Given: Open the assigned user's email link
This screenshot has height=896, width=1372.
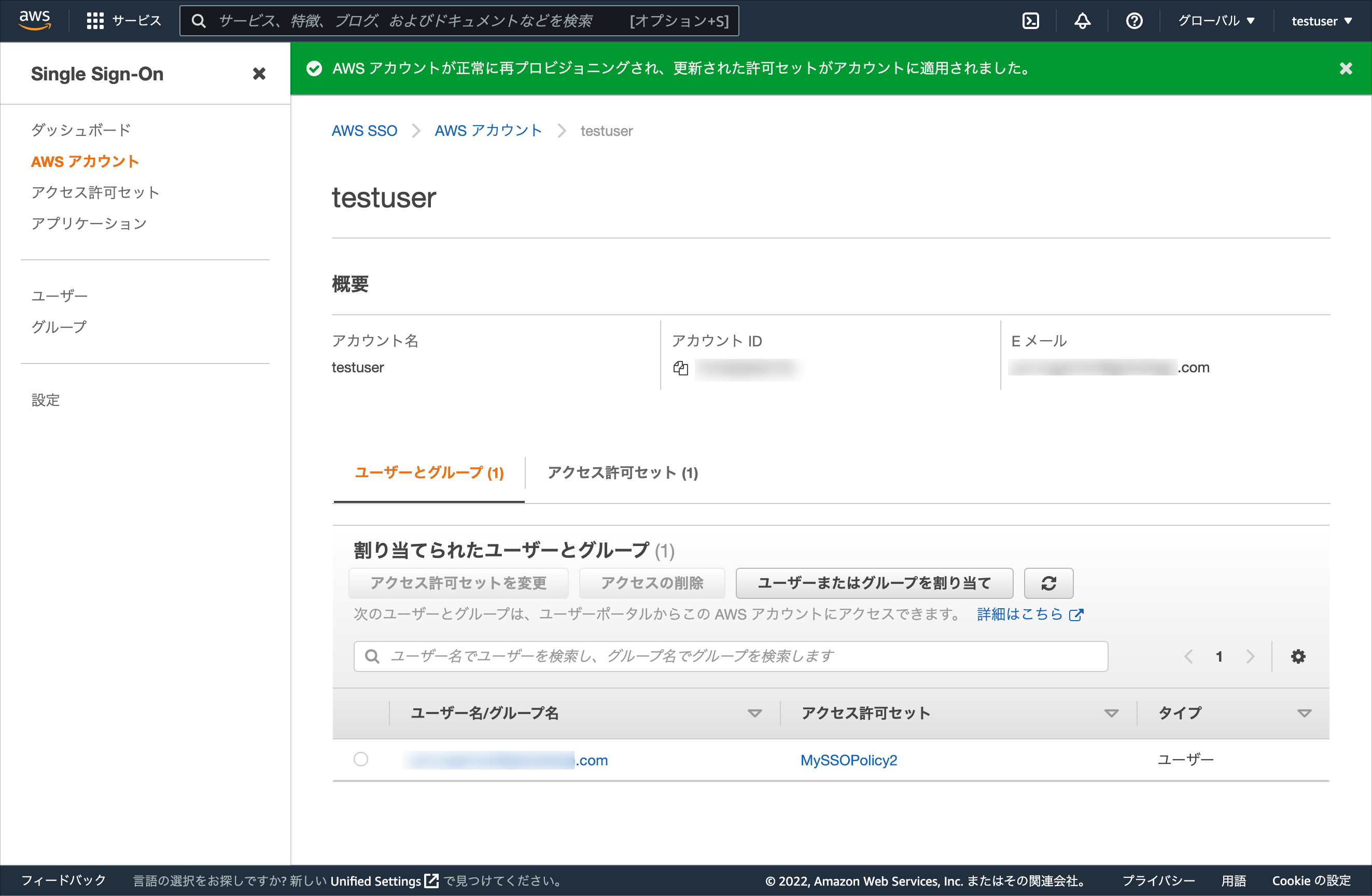Looking at the screenshot, I should (x=506, y=760).
